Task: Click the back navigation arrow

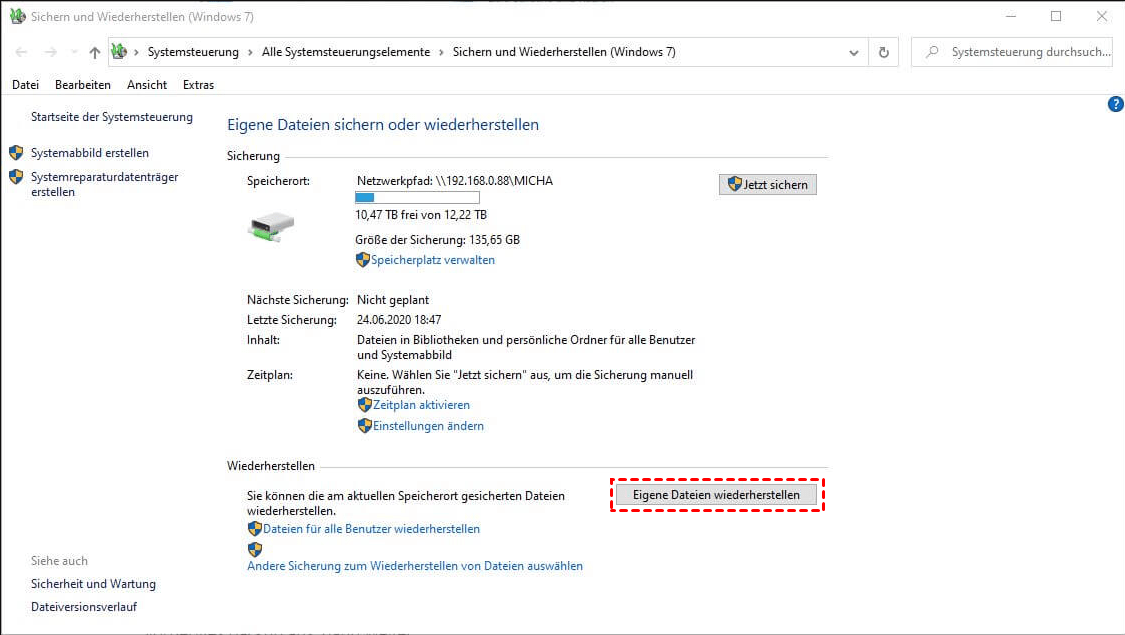Action: point(22,52)
